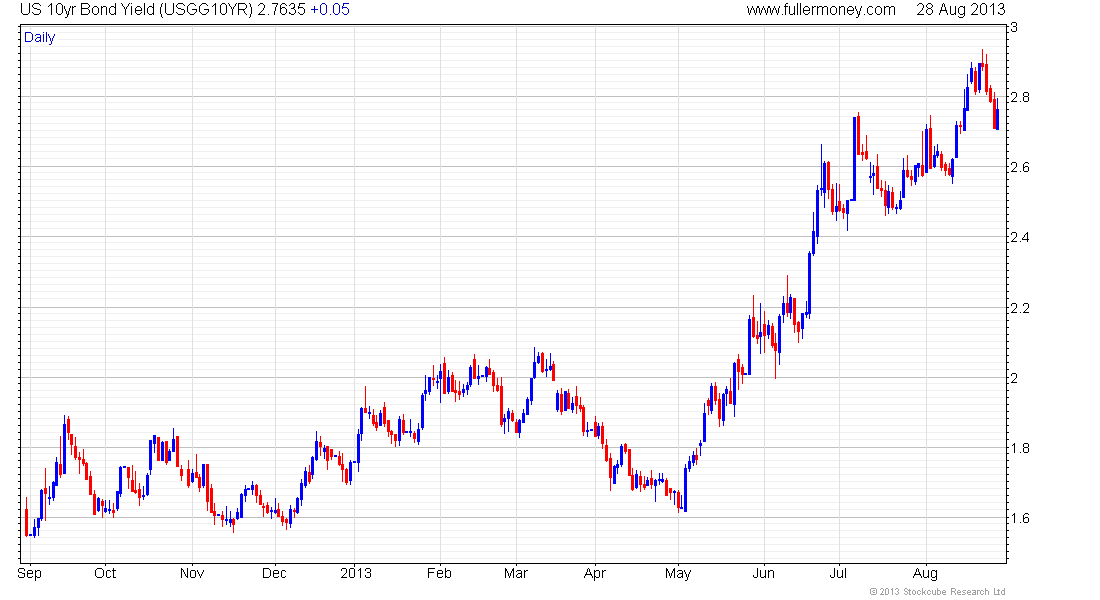Click the y-axis label 2.8
Viewport: 1100px width, 600px height.
1020,98
